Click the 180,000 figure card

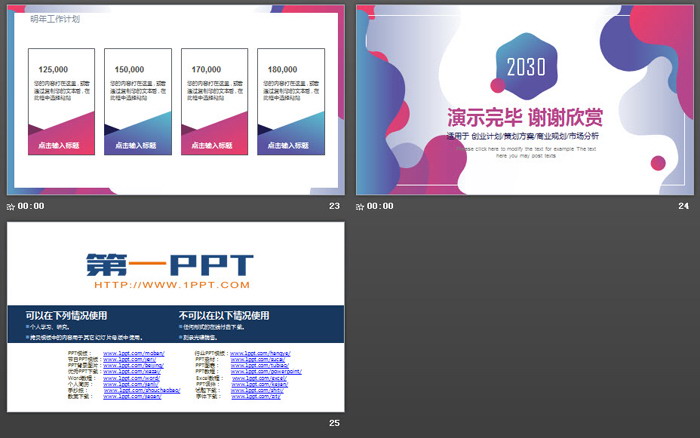click(291, 101)
